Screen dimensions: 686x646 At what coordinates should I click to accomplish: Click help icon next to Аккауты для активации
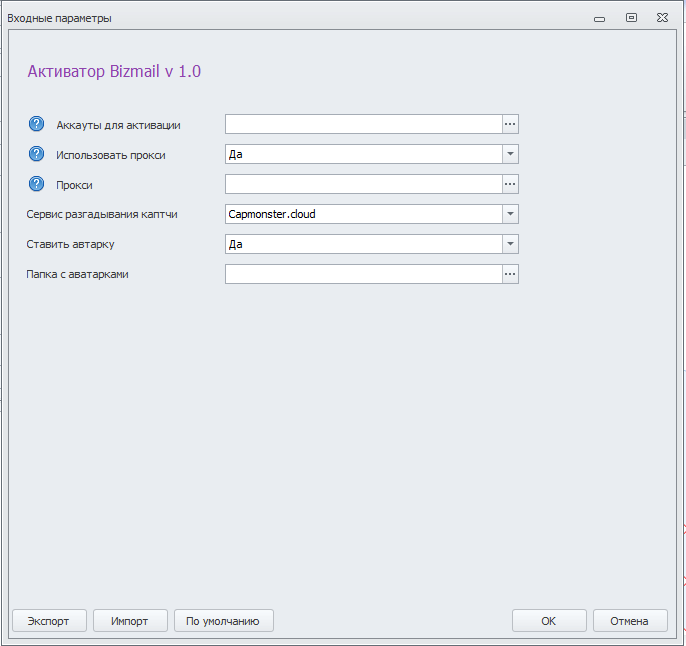click(x=36, y=124)
